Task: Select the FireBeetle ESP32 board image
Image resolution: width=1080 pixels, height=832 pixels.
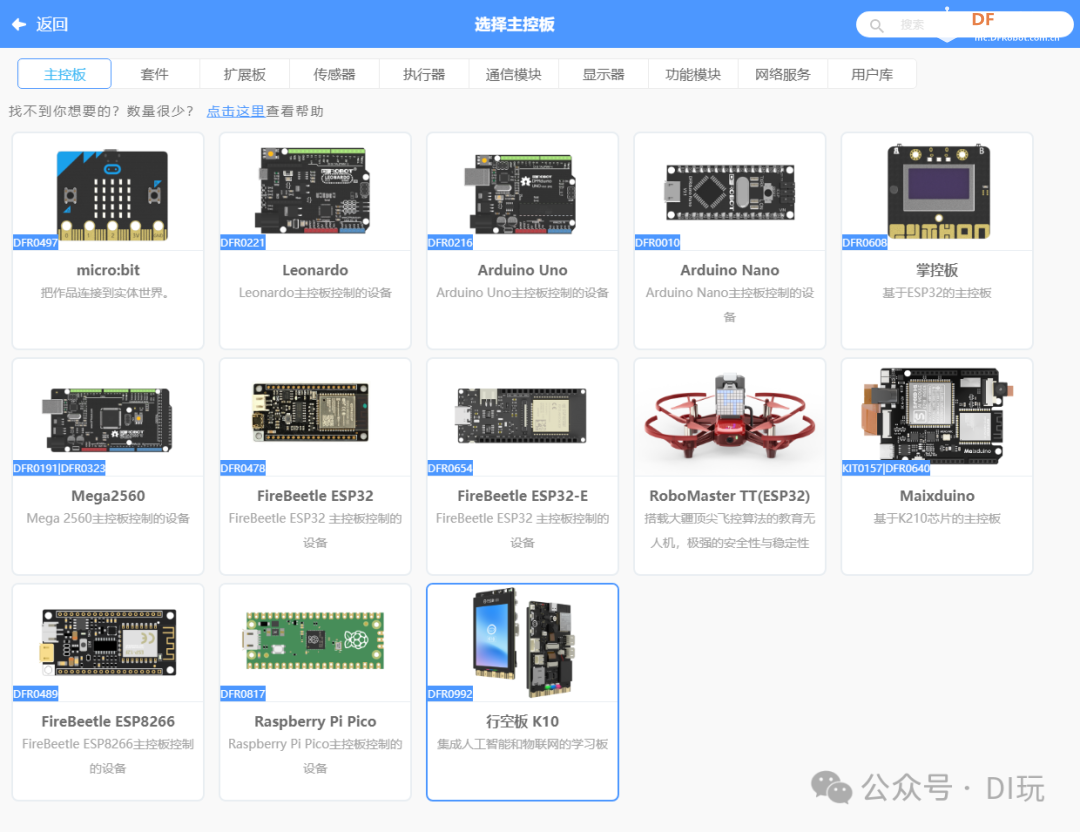Action: pos(311,413)
